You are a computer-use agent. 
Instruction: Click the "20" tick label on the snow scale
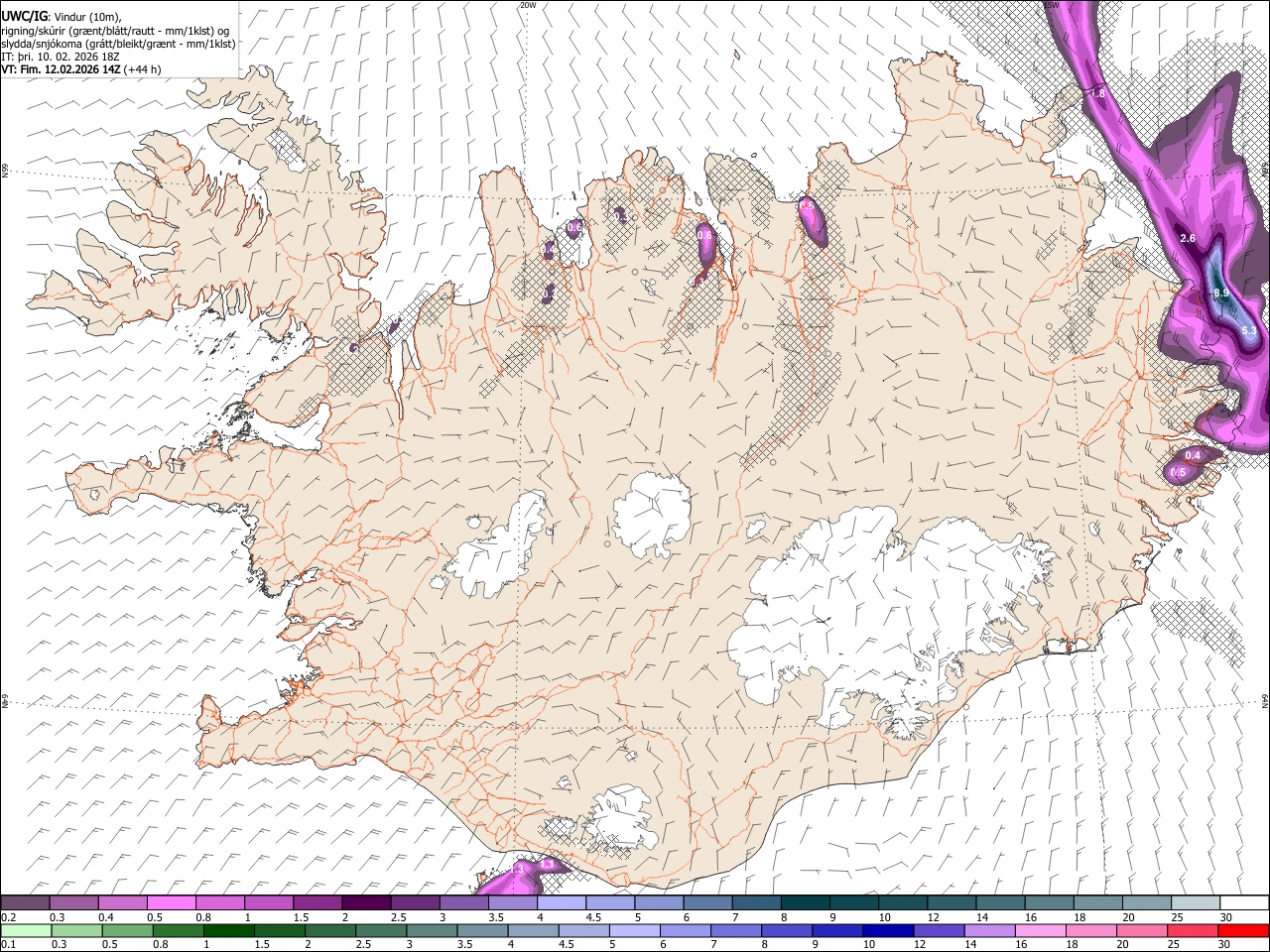(1129, 917)
